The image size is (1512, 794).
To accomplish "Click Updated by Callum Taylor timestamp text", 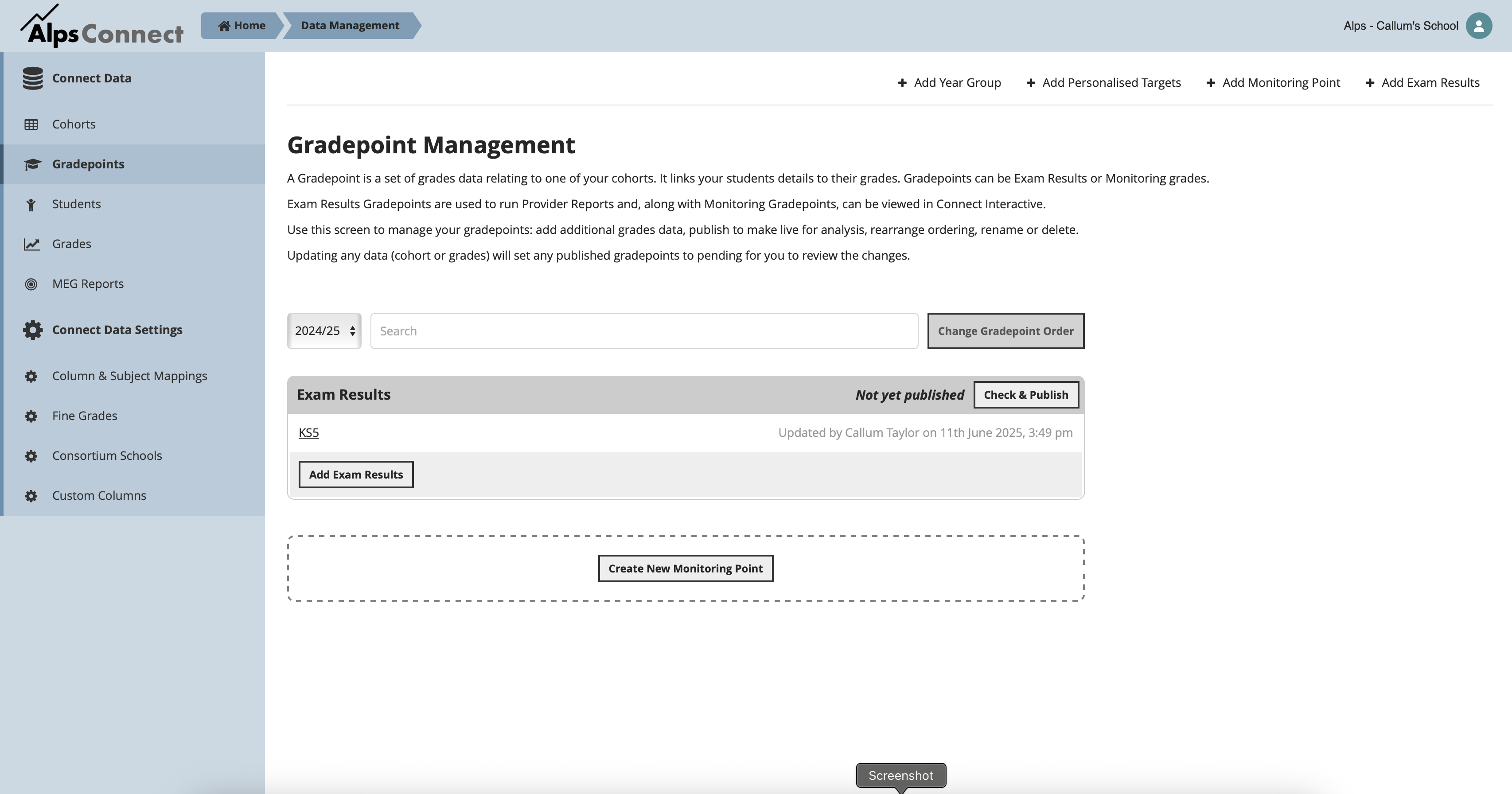I will point(925,433).
